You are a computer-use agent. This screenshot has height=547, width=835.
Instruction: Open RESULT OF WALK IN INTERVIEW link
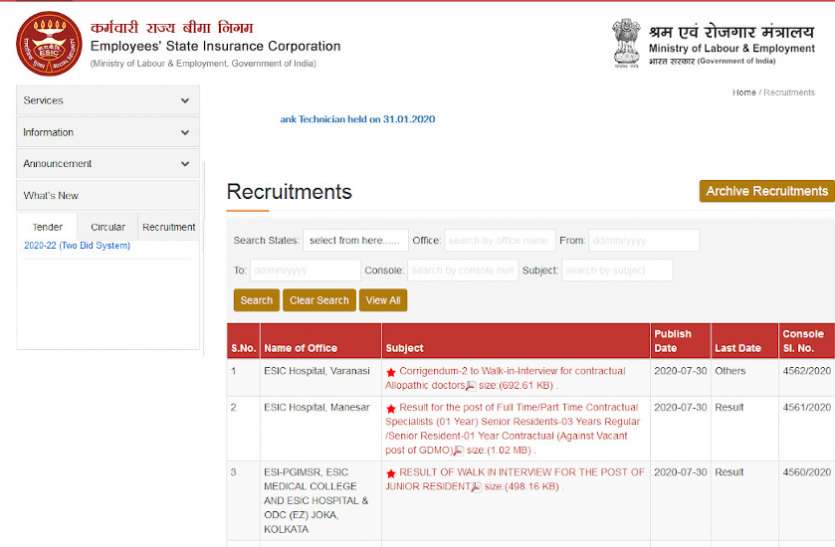515,479
